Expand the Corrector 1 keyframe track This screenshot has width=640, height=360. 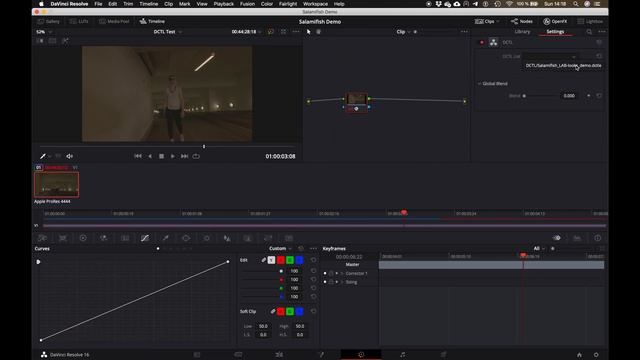pos(342,273)
